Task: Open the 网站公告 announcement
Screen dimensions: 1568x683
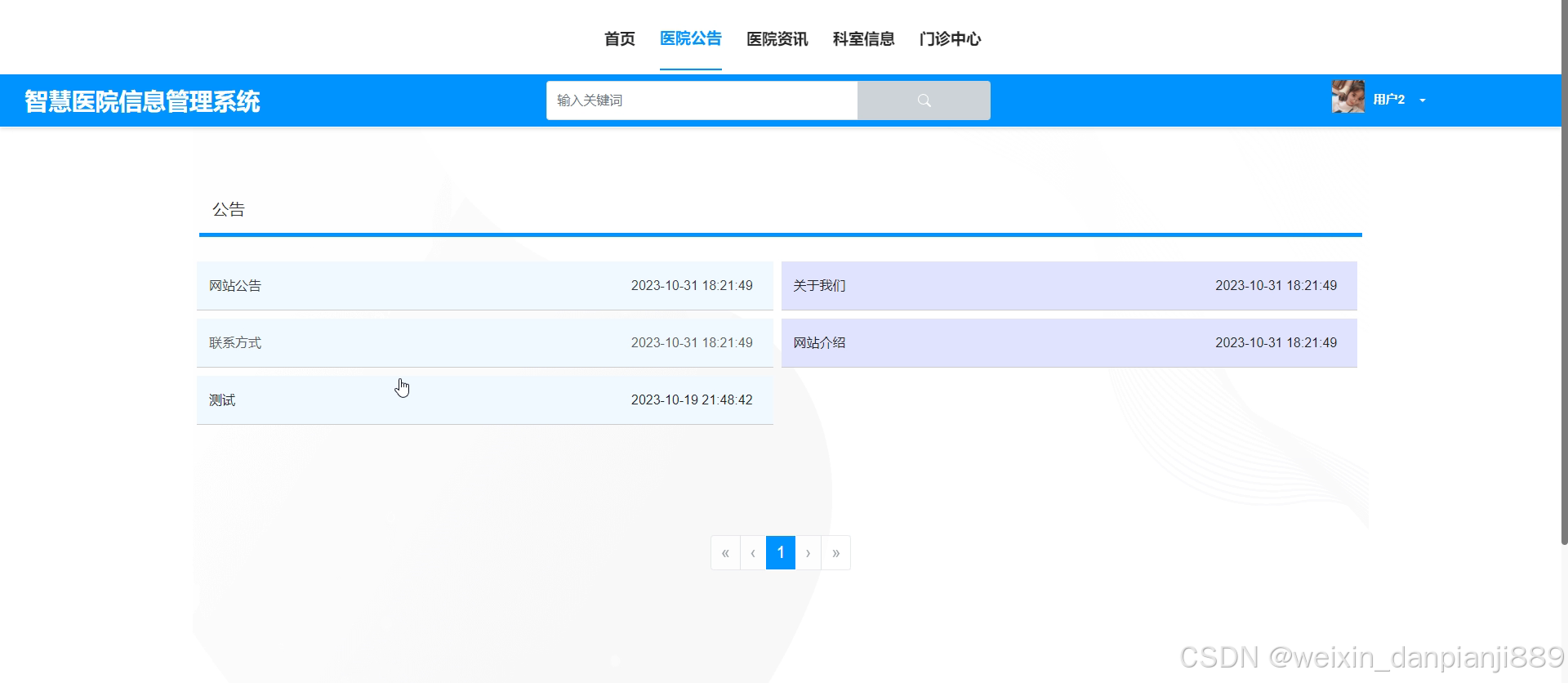Action: pos(485,286)
